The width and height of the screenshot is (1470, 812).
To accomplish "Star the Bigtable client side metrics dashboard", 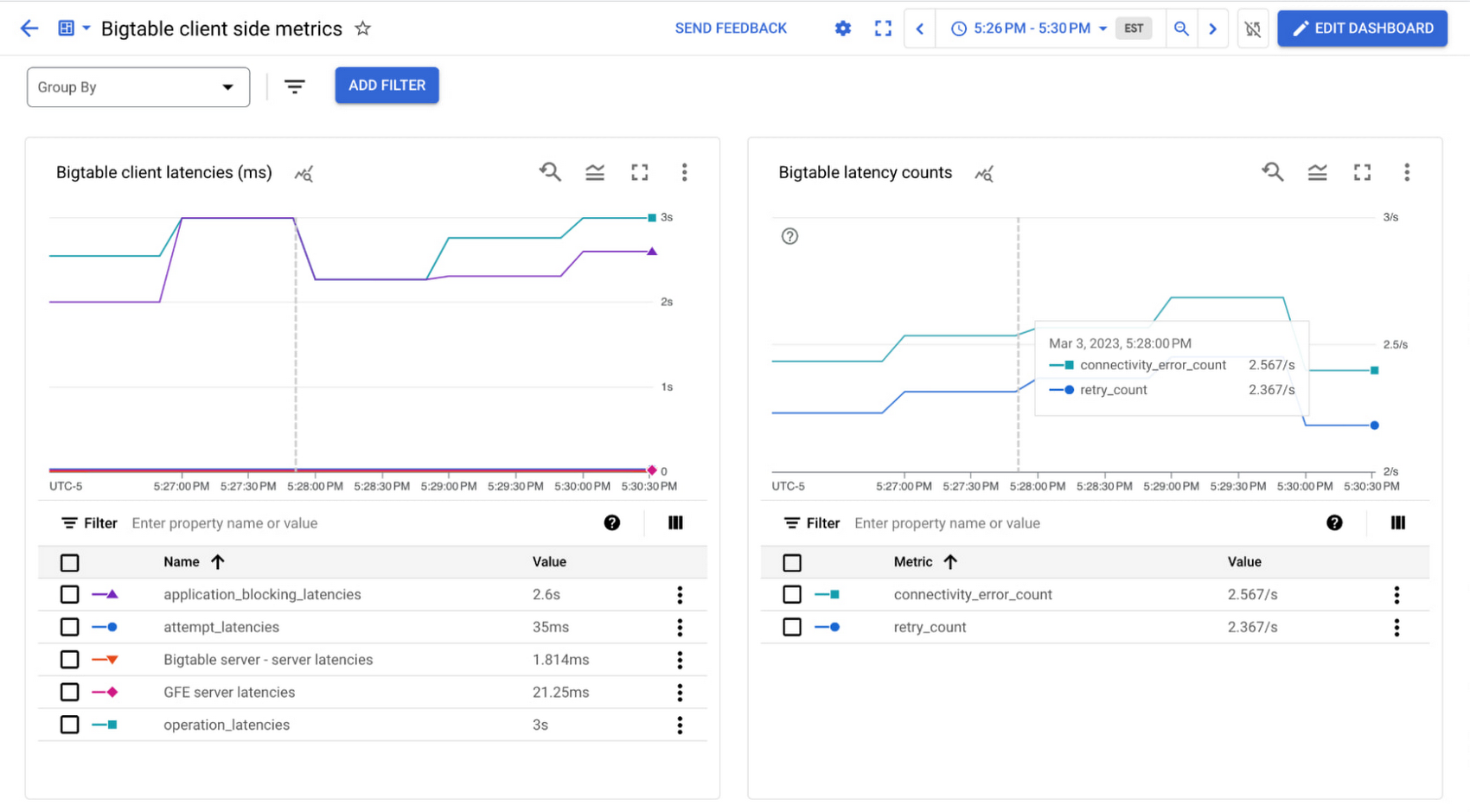I will click(363, 29).
